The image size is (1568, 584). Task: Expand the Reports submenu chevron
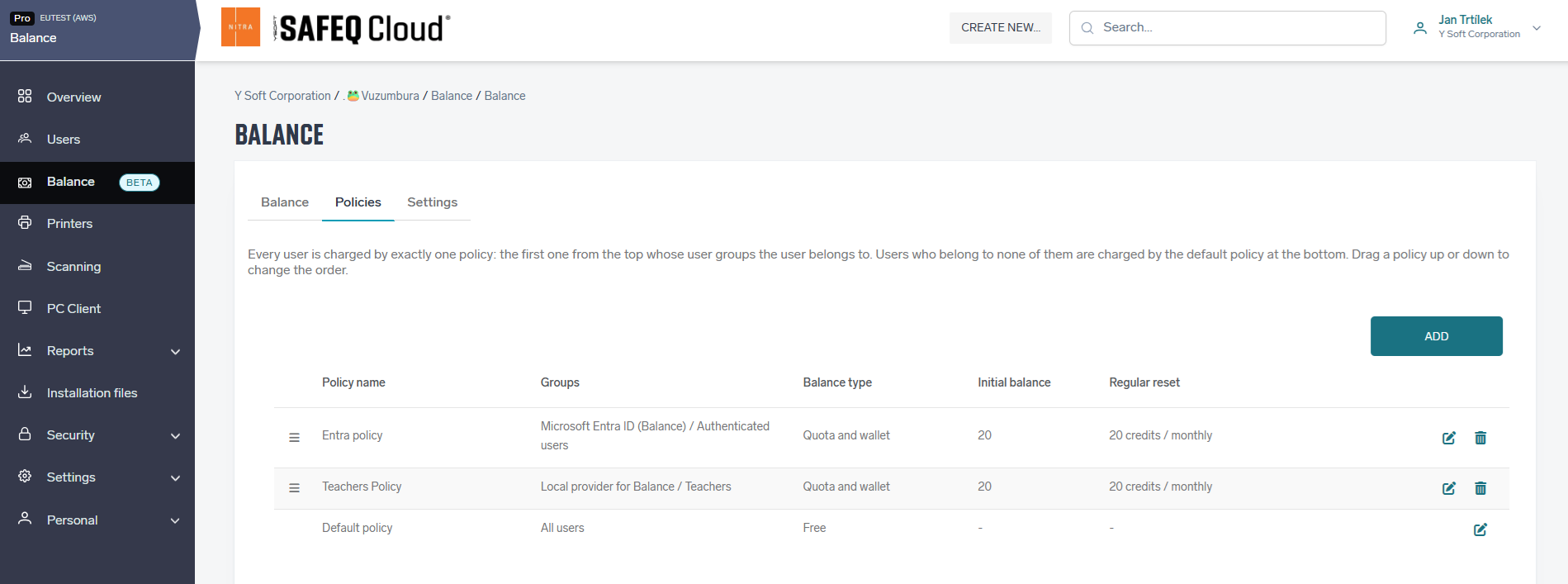coord(175,352)
